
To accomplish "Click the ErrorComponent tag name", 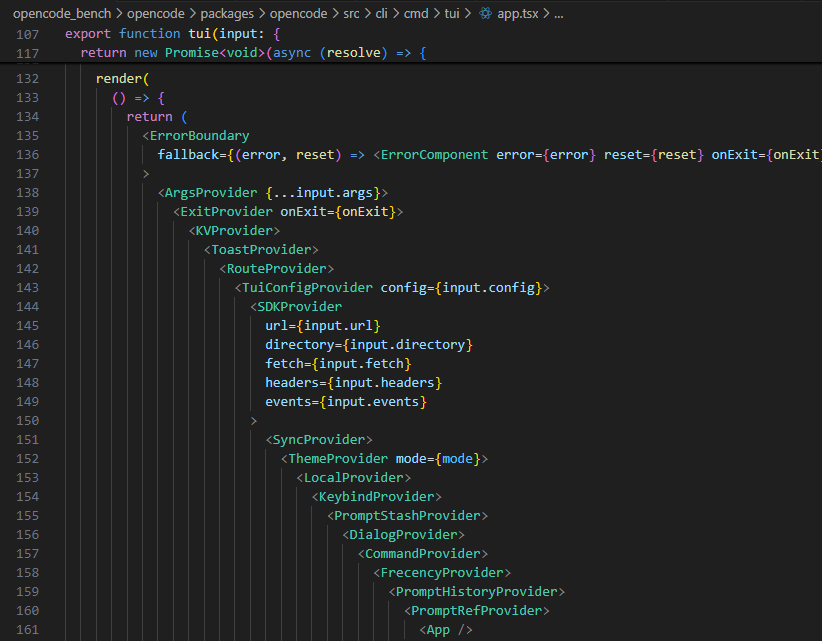I will 434,155.
